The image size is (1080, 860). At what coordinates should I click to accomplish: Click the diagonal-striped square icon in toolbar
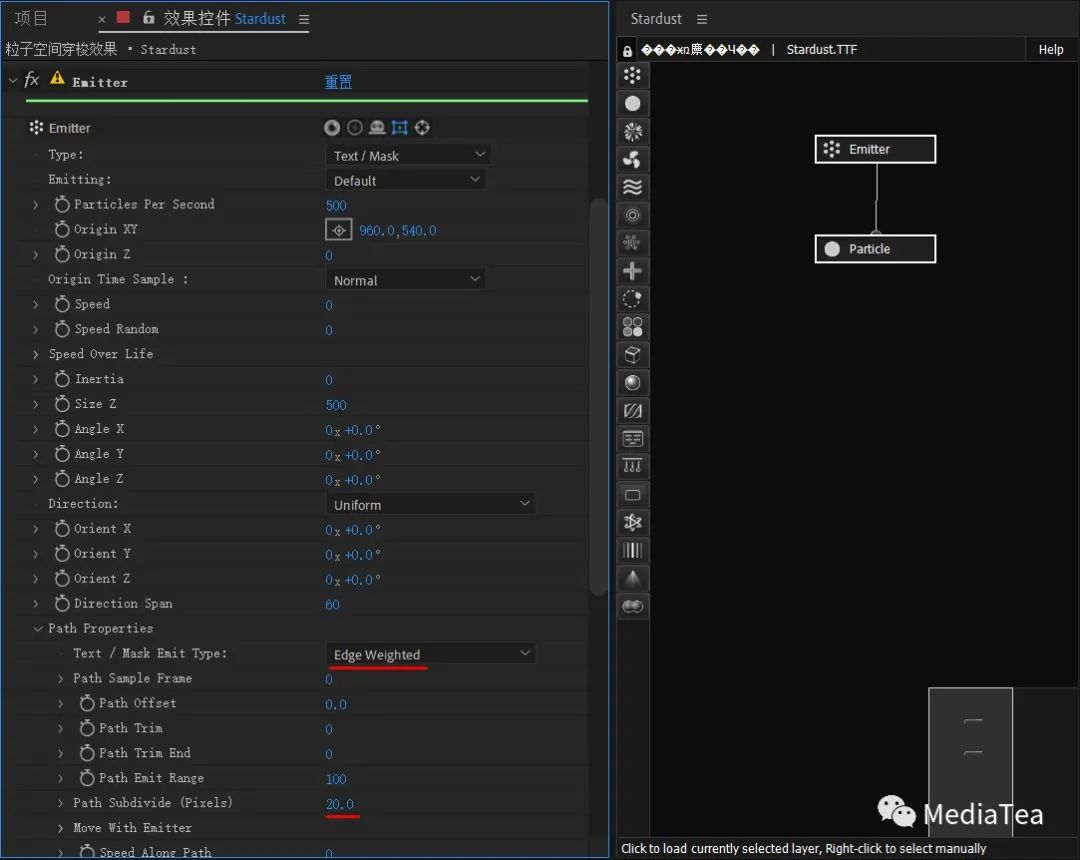pos(632,411)
